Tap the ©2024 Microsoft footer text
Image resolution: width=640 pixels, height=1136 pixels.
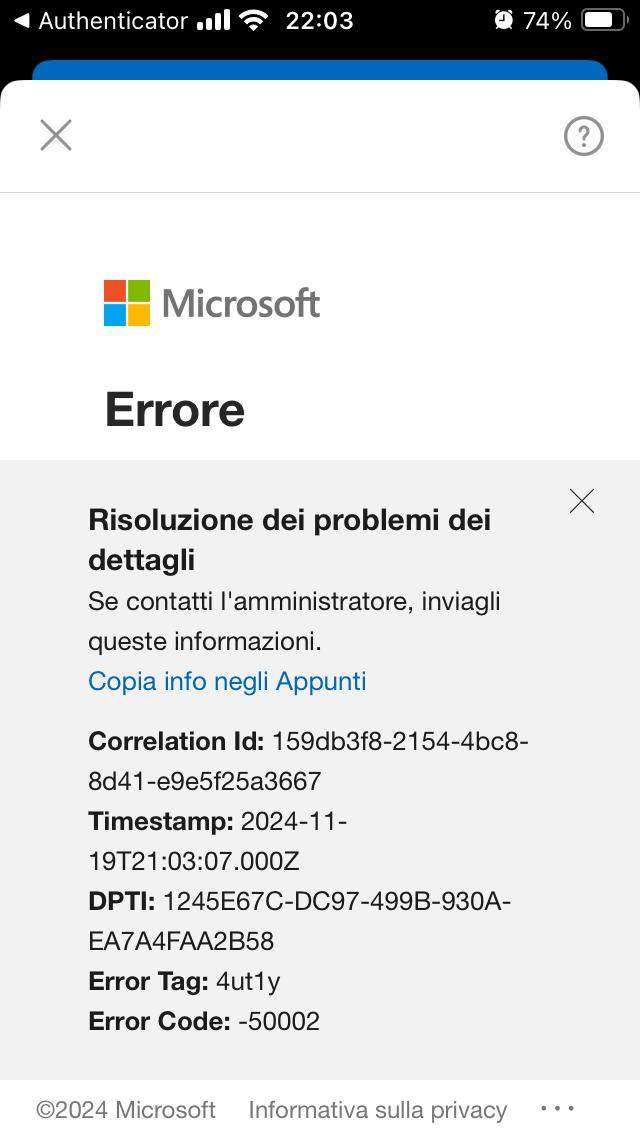pos(126,1110)
